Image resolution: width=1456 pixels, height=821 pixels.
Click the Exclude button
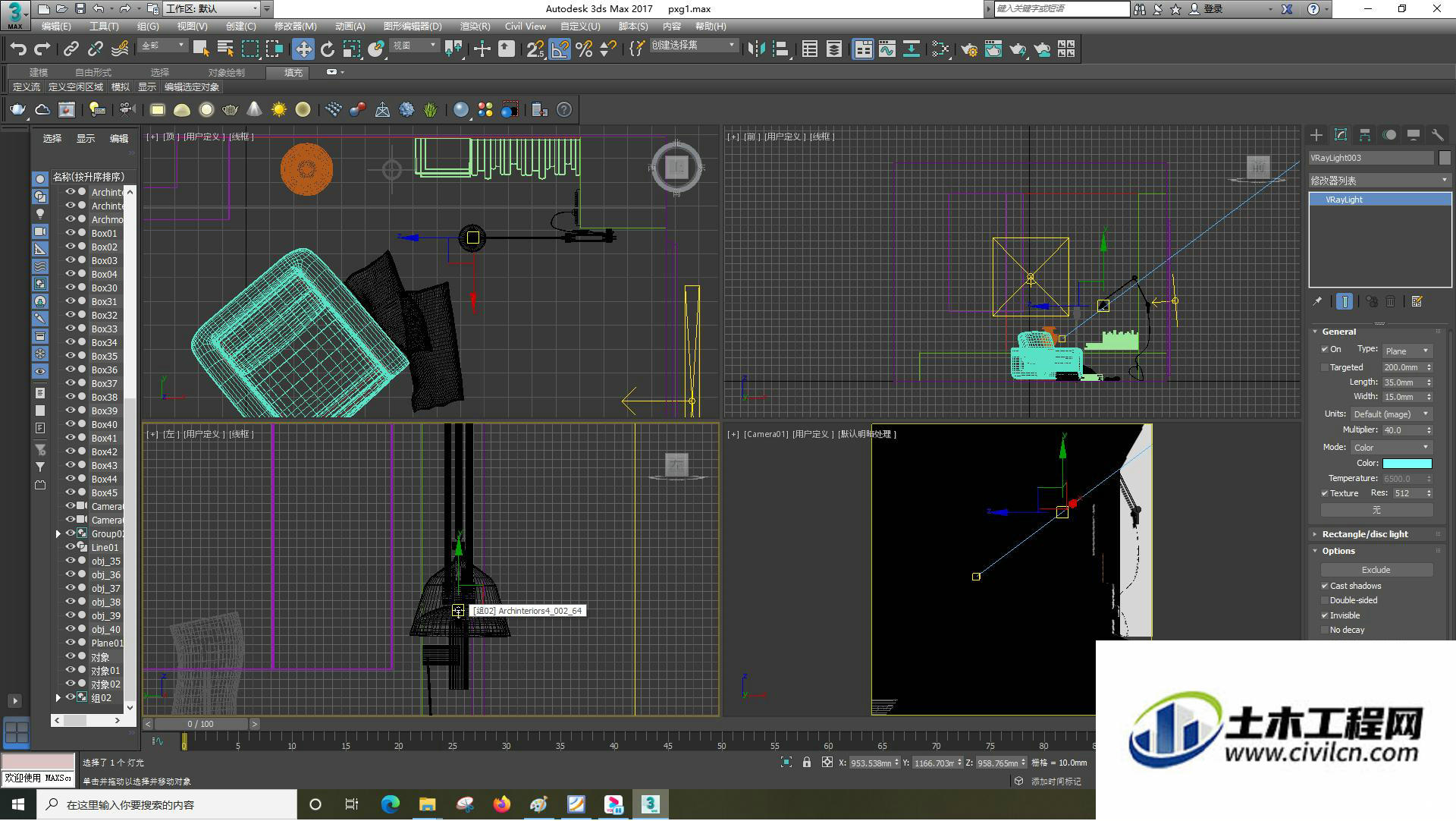click(1376, 571)
